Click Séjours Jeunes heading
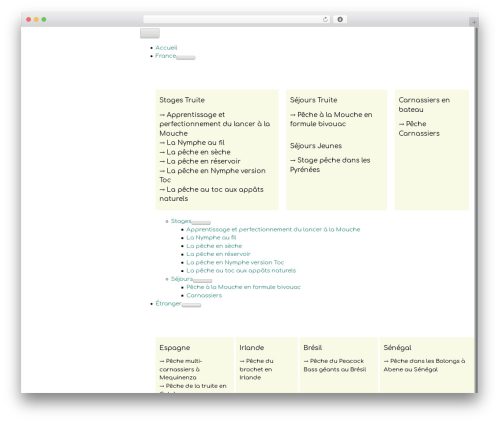The image size is (500, 423). (316, 146)
